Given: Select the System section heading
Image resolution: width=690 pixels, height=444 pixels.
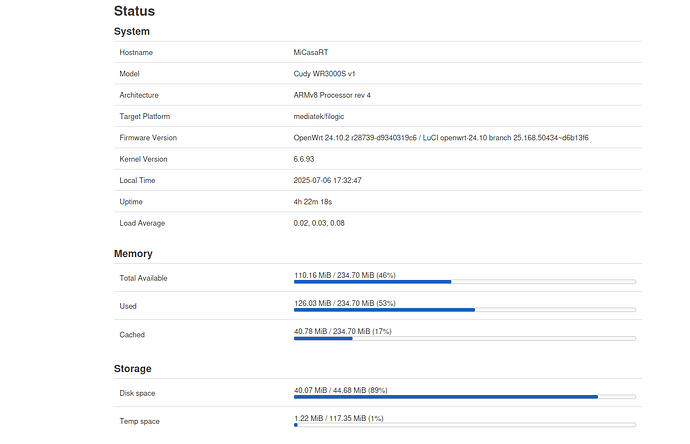Looking at the screenshot, I should [x=132, y=32].
